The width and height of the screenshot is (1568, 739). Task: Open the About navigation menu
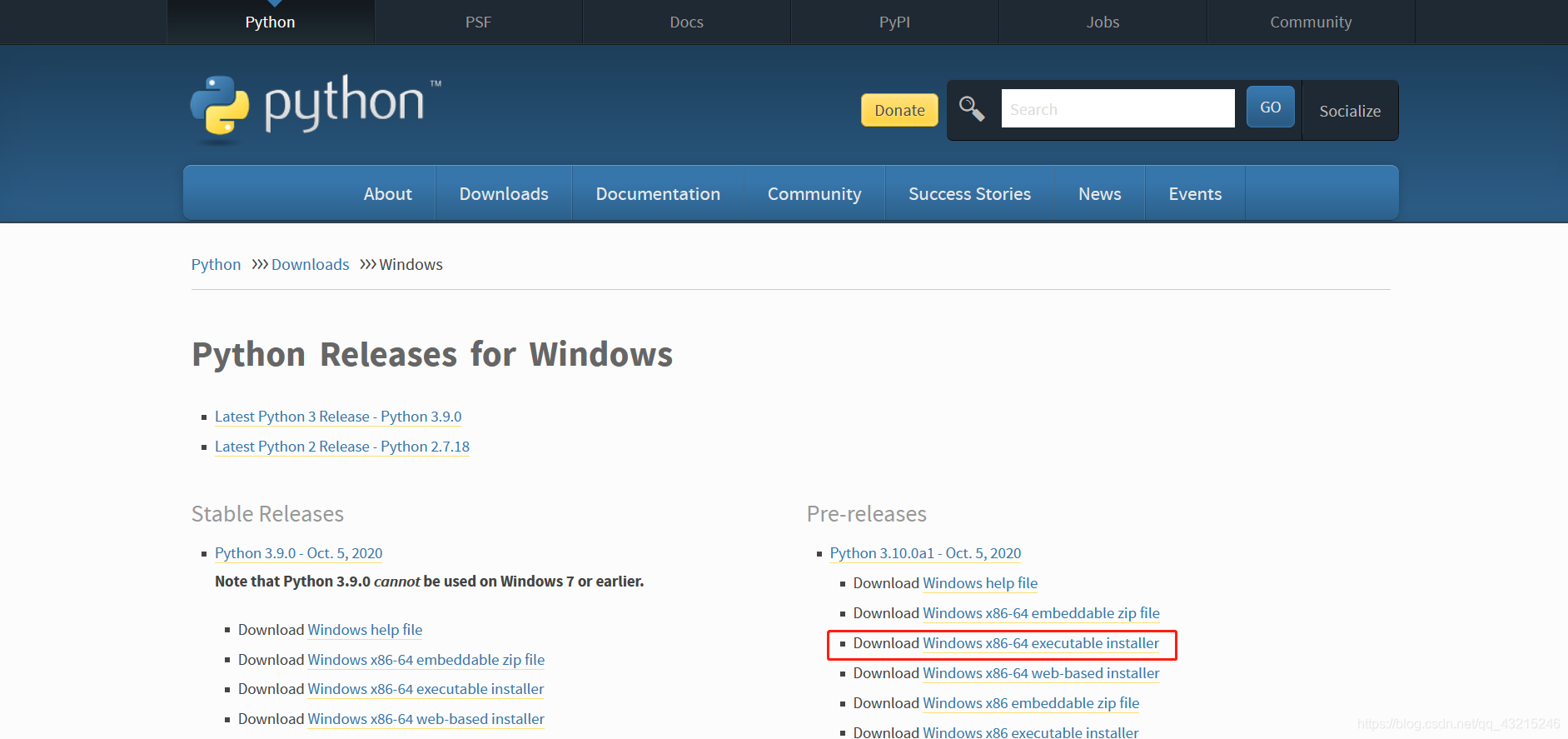coord(387,193)
